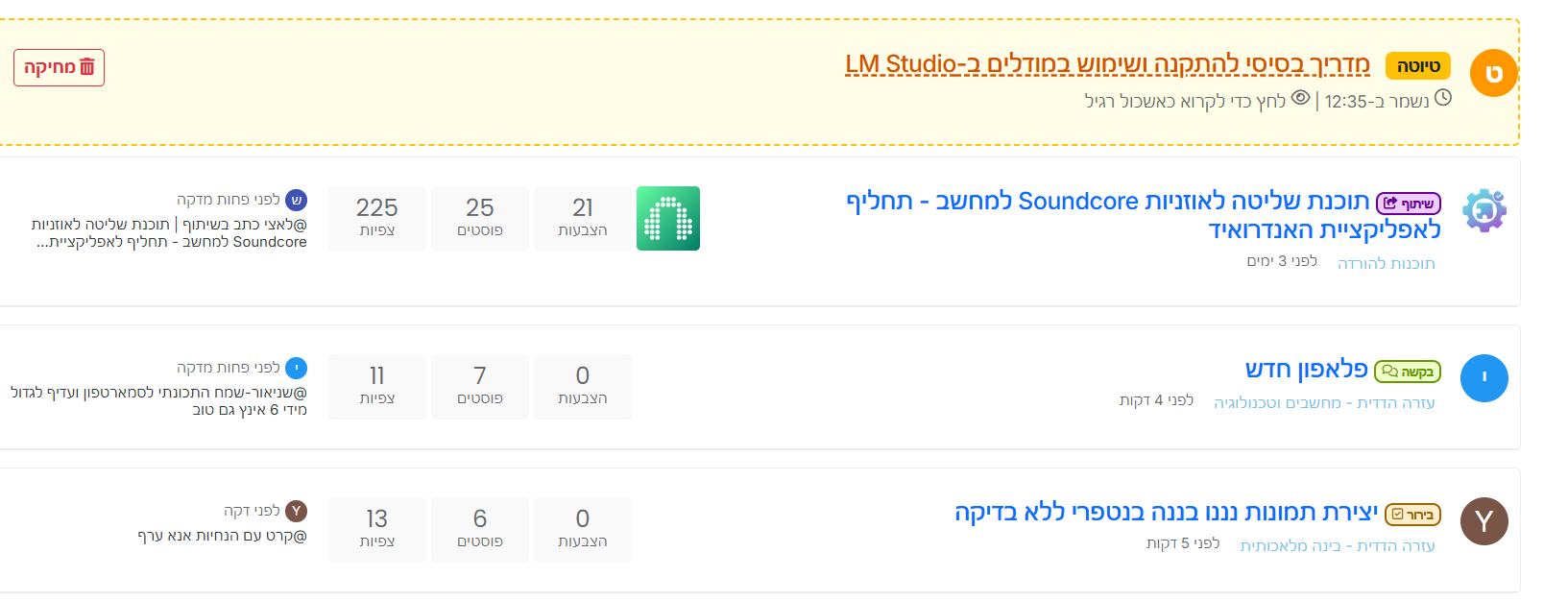The image size is (1568, 601).
Task: Click the yellow "טיוטה" draft badge
Action: click(x=1417, y=66)
